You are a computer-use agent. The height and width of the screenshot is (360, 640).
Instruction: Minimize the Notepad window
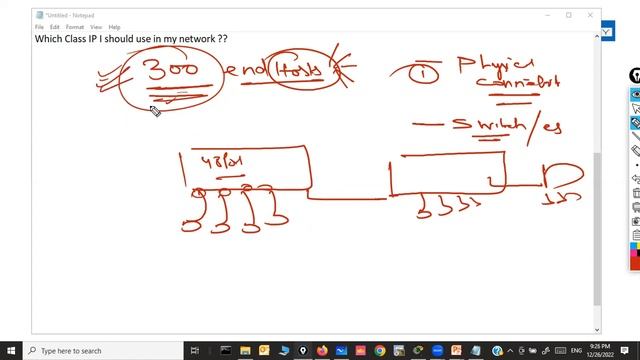tap(547, 15)
